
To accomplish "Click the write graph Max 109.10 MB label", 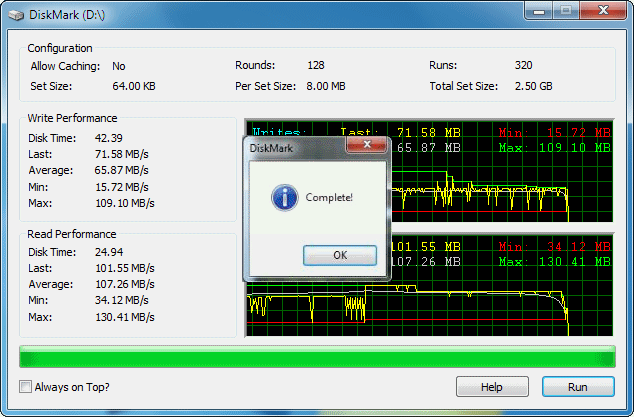I will (x=554, y=148).
